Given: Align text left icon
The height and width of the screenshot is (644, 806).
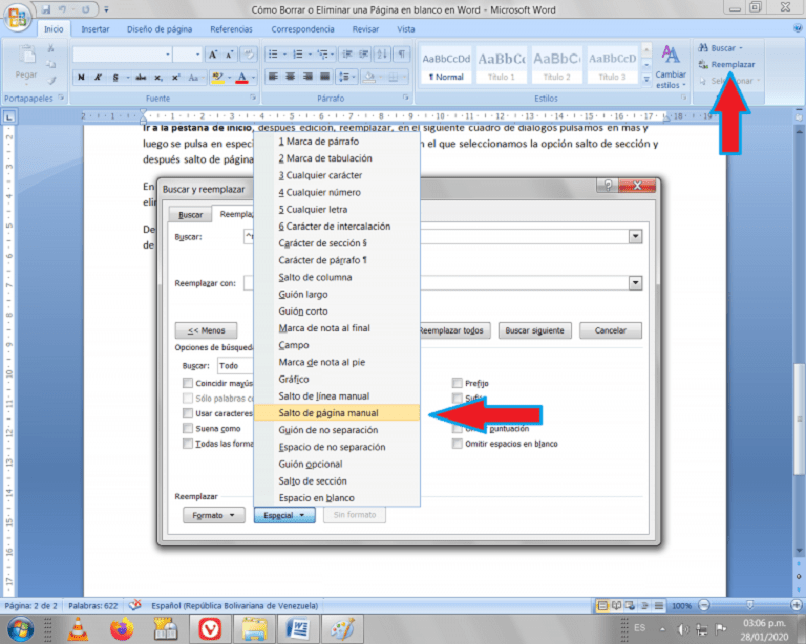Looking at the screenshot, I should pos(273,77).
